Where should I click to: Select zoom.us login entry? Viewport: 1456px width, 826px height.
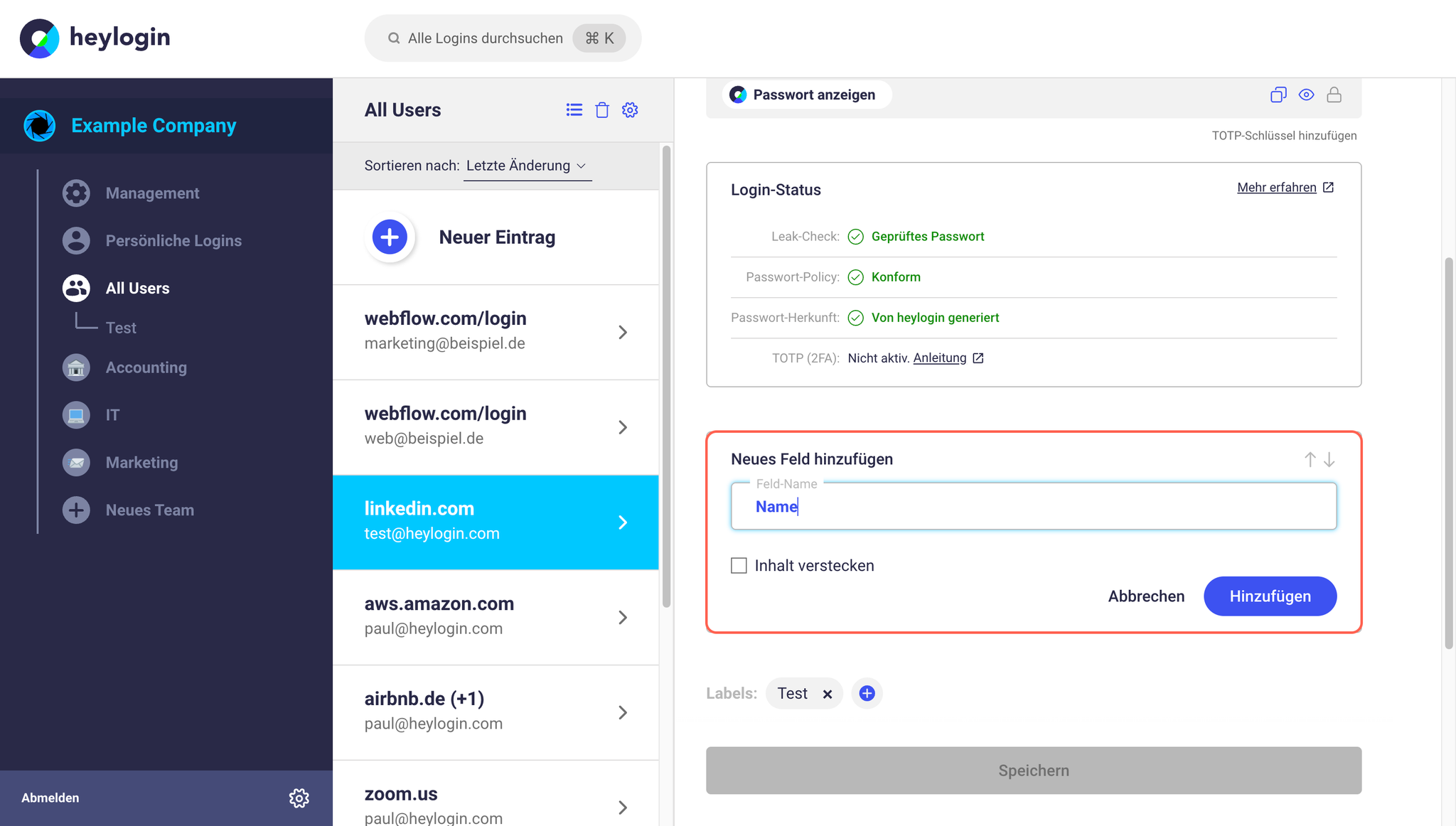[x=496, y=793]
